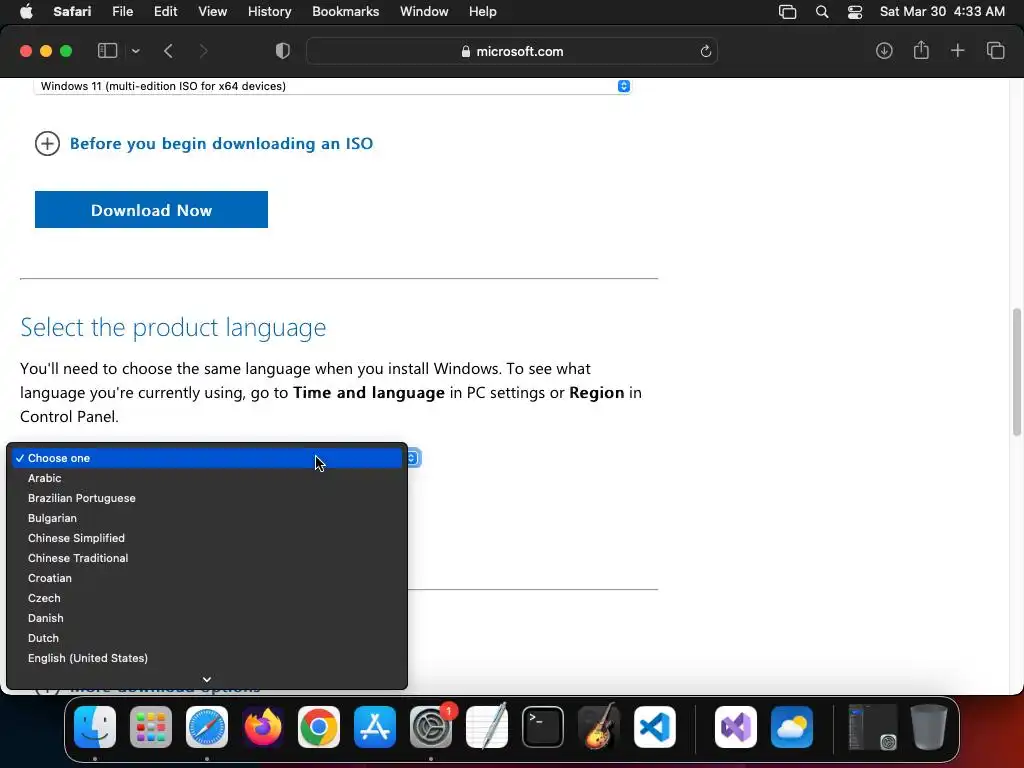1024x768 pixels.
Task: Open the Bookmarks menu
Action: point(345,12)
